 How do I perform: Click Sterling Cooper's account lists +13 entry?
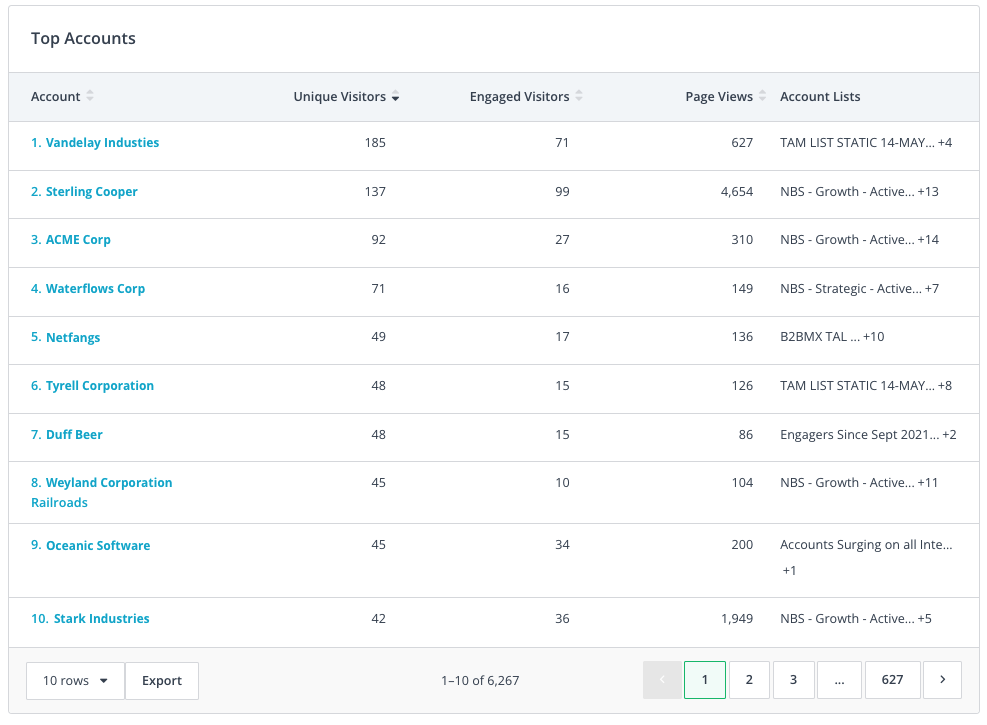(859, 192)
